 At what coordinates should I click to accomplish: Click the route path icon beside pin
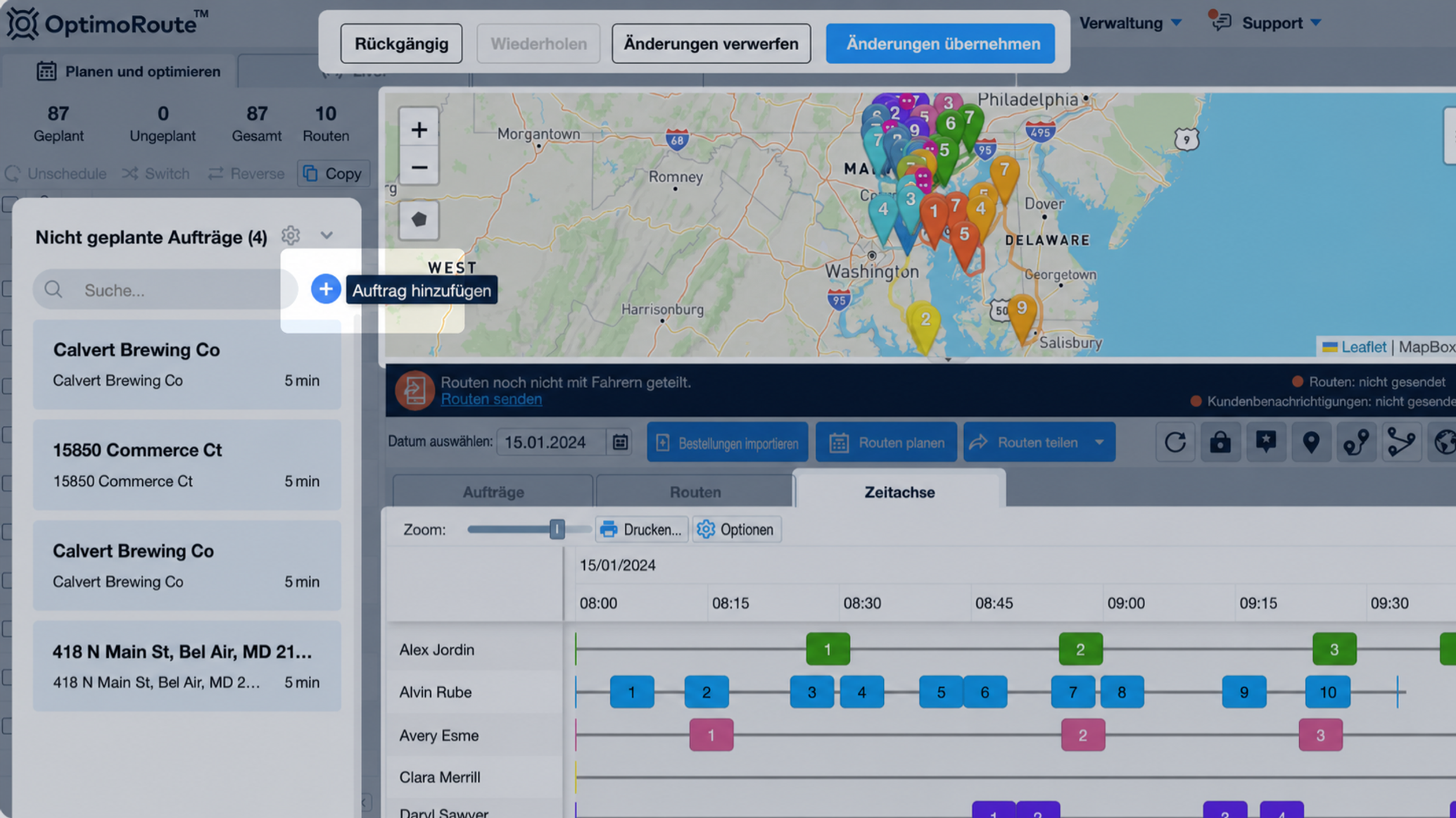[x=1355, y=442]
